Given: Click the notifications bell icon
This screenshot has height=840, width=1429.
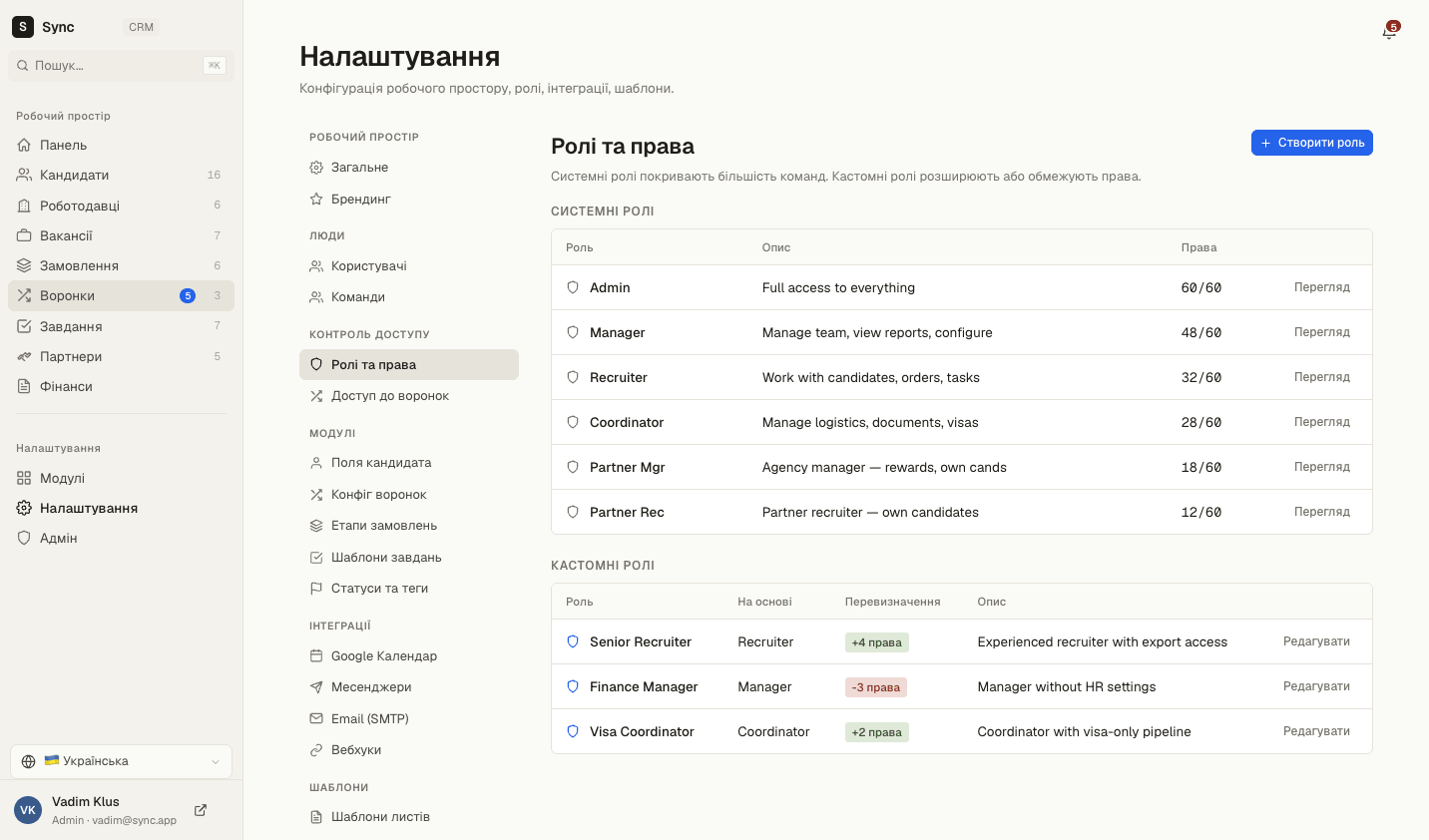Looking at the screenshot, I should pos(1389,32).
